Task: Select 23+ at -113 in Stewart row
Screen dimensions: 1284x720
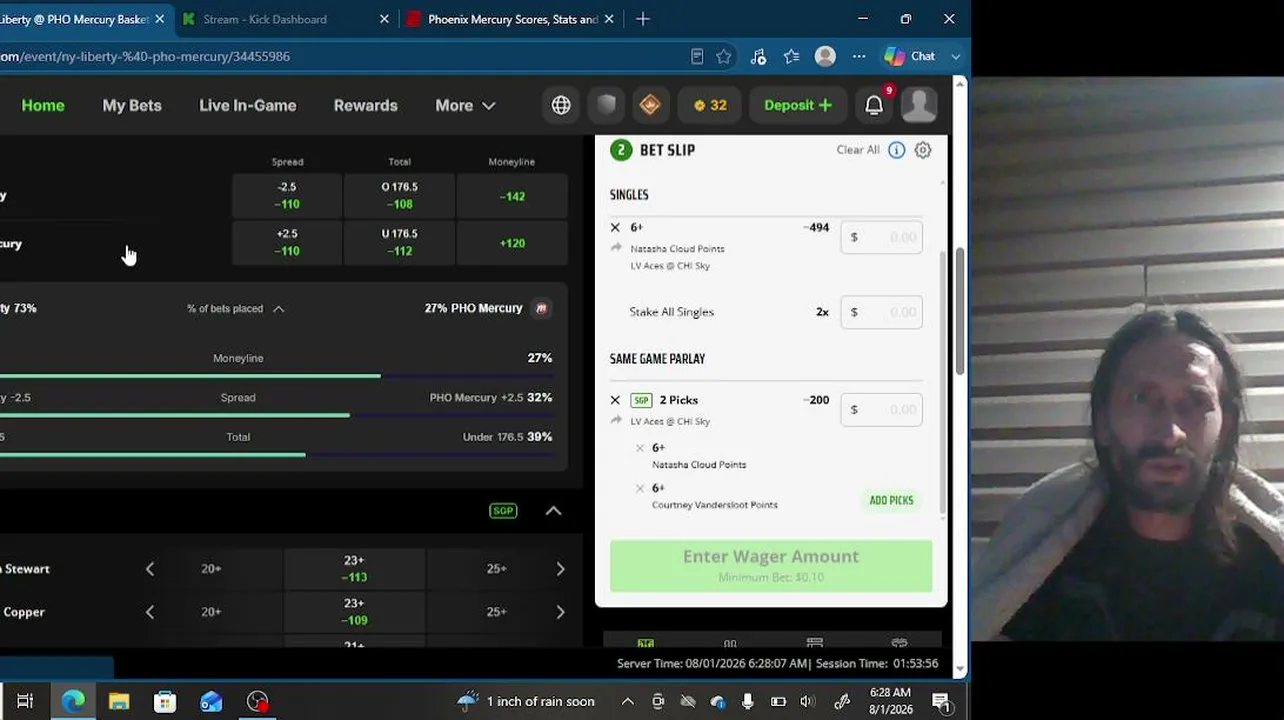Action: point(354,569)
